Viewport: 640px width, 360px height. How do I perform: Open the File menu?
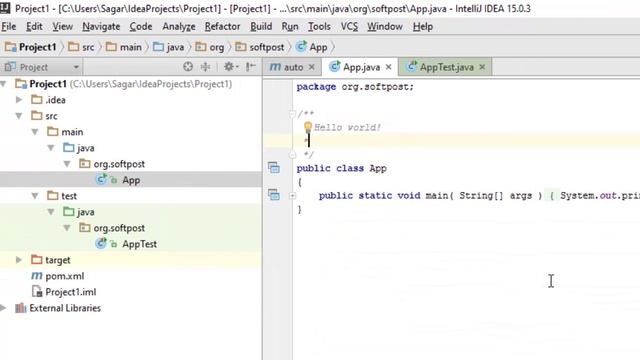(9, 27)
